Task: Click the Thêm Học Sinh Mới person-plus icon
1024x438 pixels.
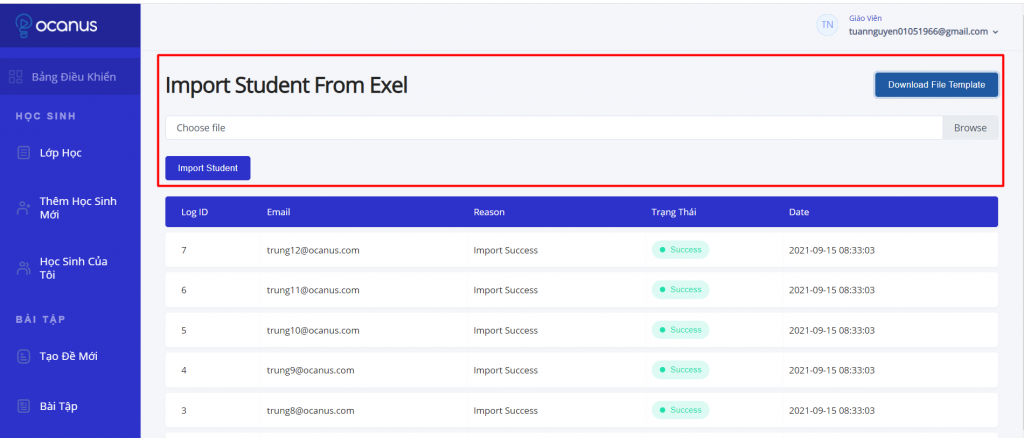Action: pyautogui.click(x=24, y=208)
